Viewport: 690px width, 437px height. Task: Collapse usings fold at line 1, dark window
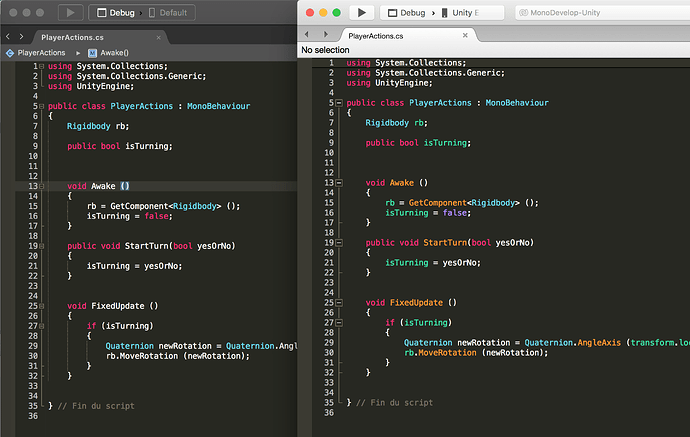coord(41,66)
